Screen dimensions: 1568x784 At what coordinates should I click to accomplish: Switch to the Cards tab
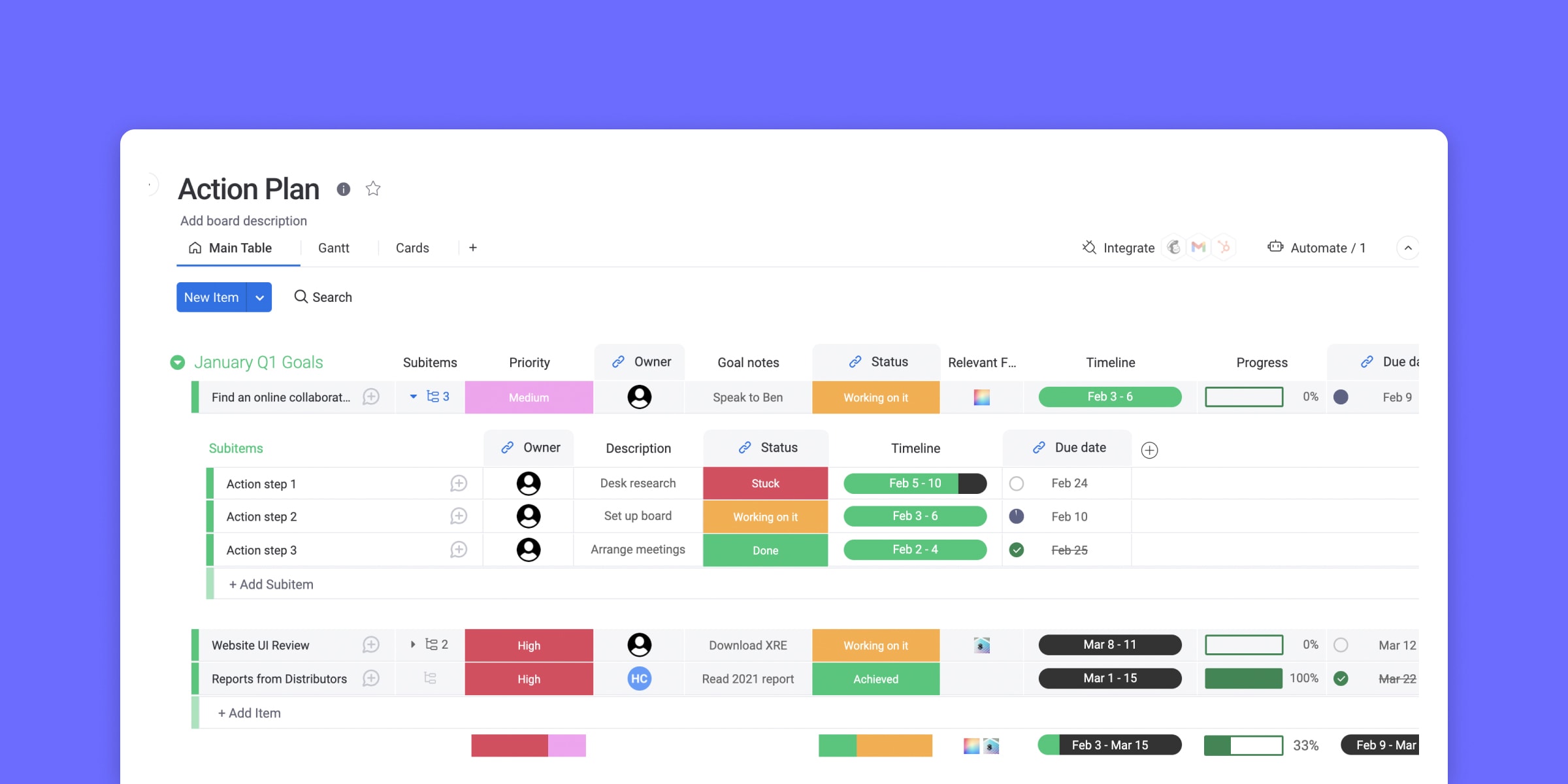[412, 248]
